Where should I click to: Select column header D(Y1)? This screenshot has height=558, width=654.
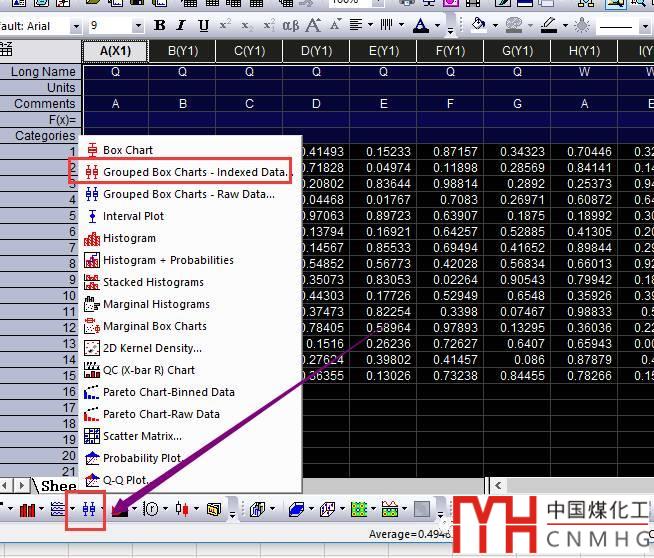[x=316, y=50]
